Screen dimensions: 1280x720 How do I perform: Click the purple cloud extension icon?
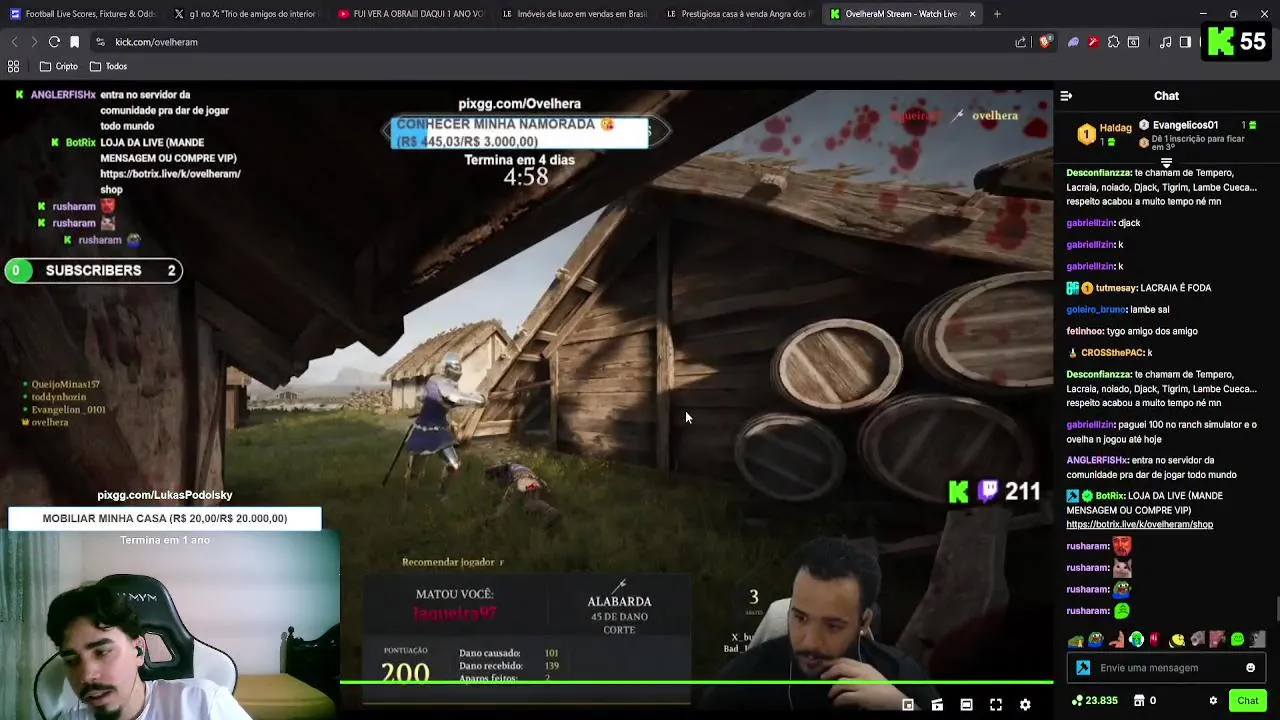pyautogui.click(x=1073, y=42)
